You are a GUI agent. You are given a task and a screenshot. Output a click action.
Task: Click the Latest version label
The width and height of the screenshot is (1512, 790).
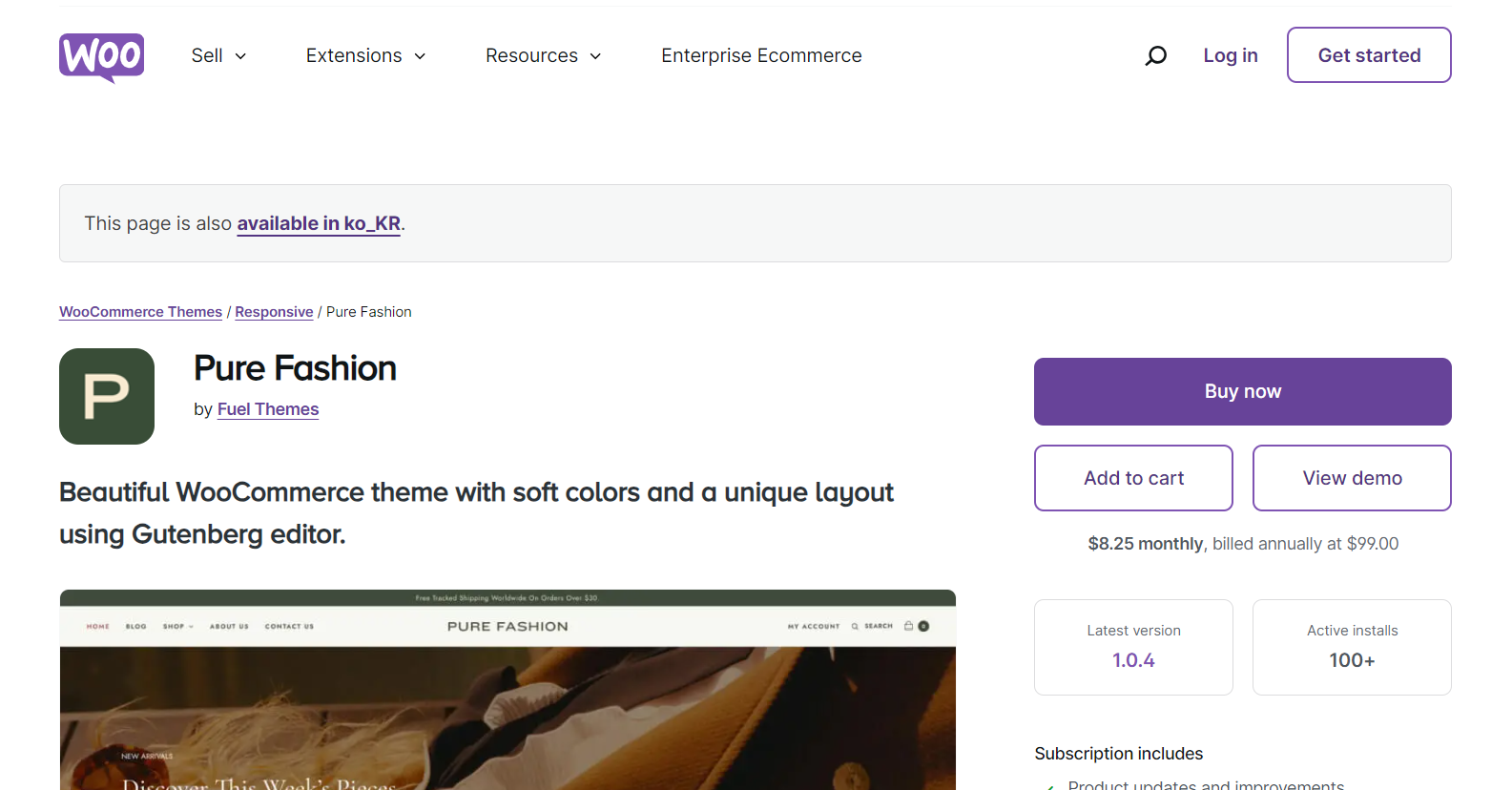click(1133, 631)
